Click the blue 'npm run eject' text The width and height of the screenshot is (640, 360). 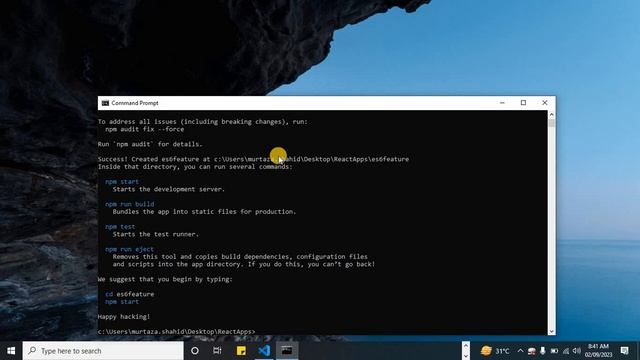(x=129, y=249)
